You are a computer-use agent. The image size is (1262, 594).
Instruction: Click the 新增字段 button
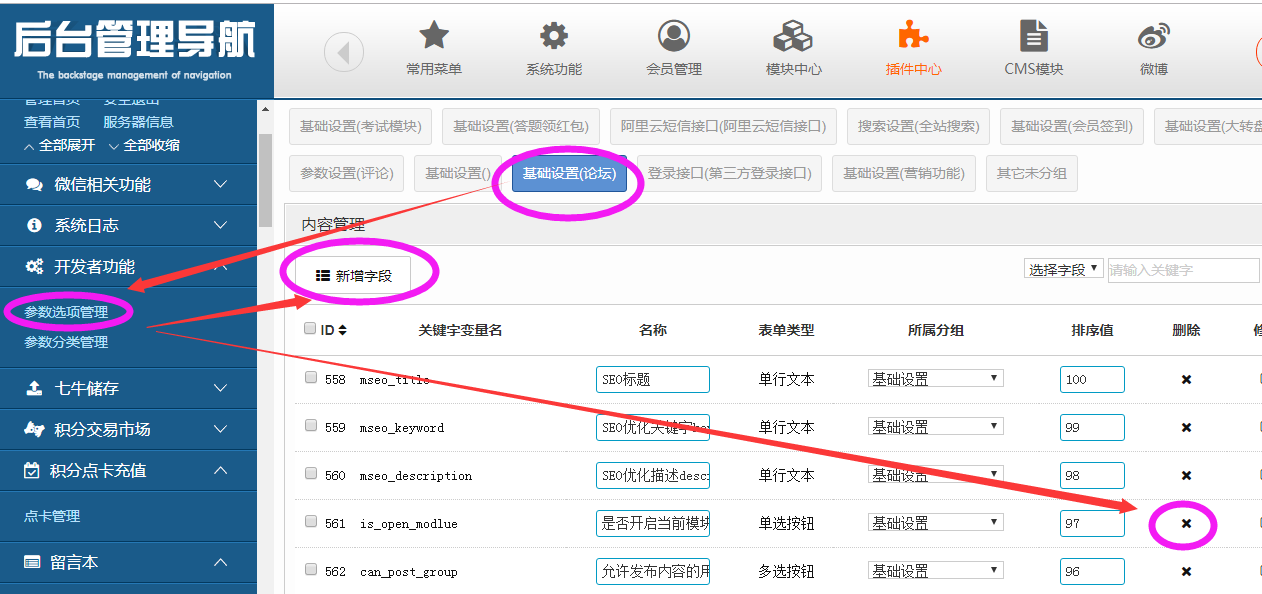(353, 276)
